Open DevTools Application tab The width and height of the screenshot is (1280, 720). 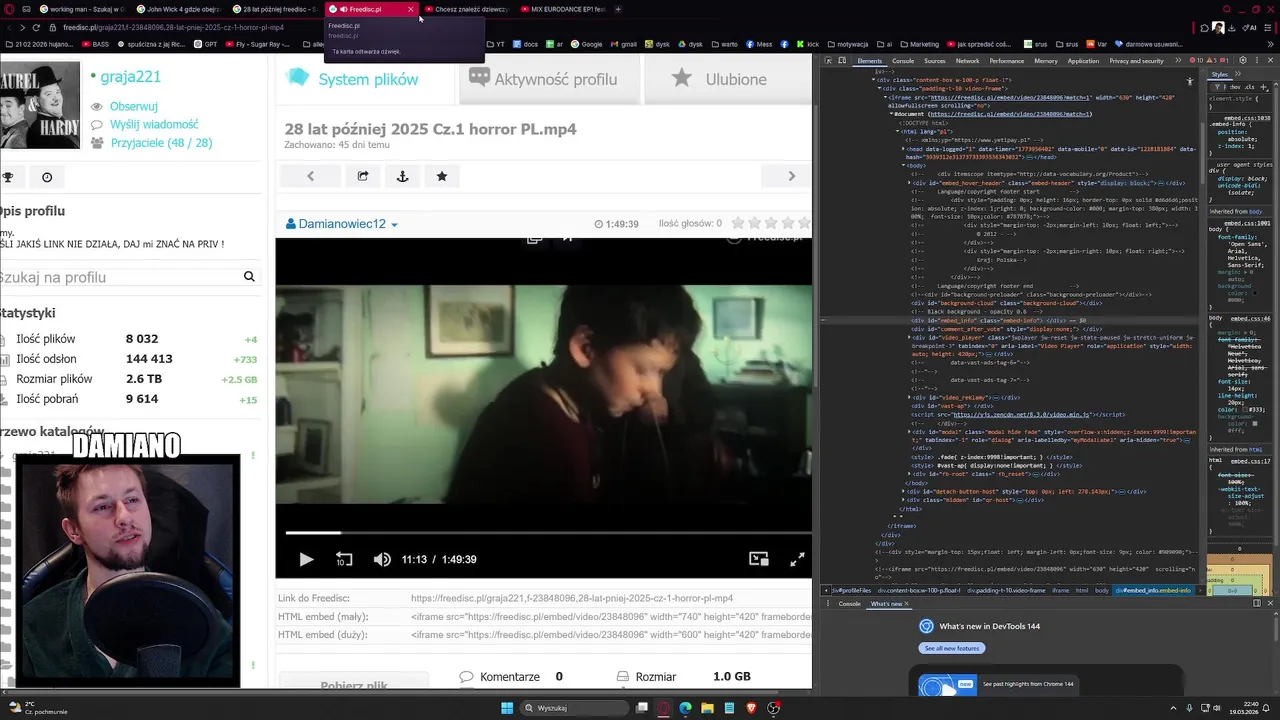point(1083,61)
